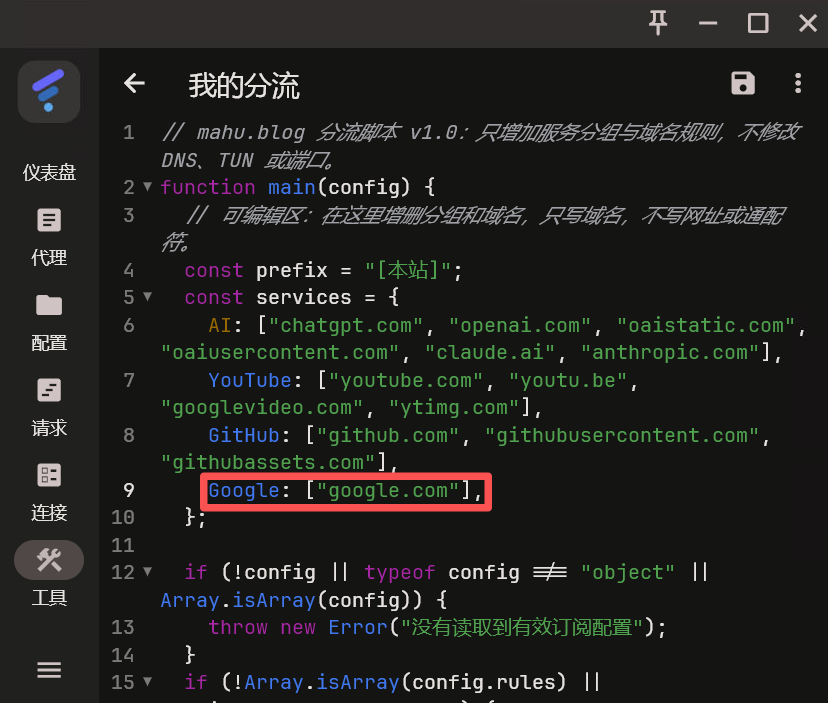This screenshot has width=828, height=703.
Task: Open the hamburger menu in the sidebar
Action: (49, 670)
